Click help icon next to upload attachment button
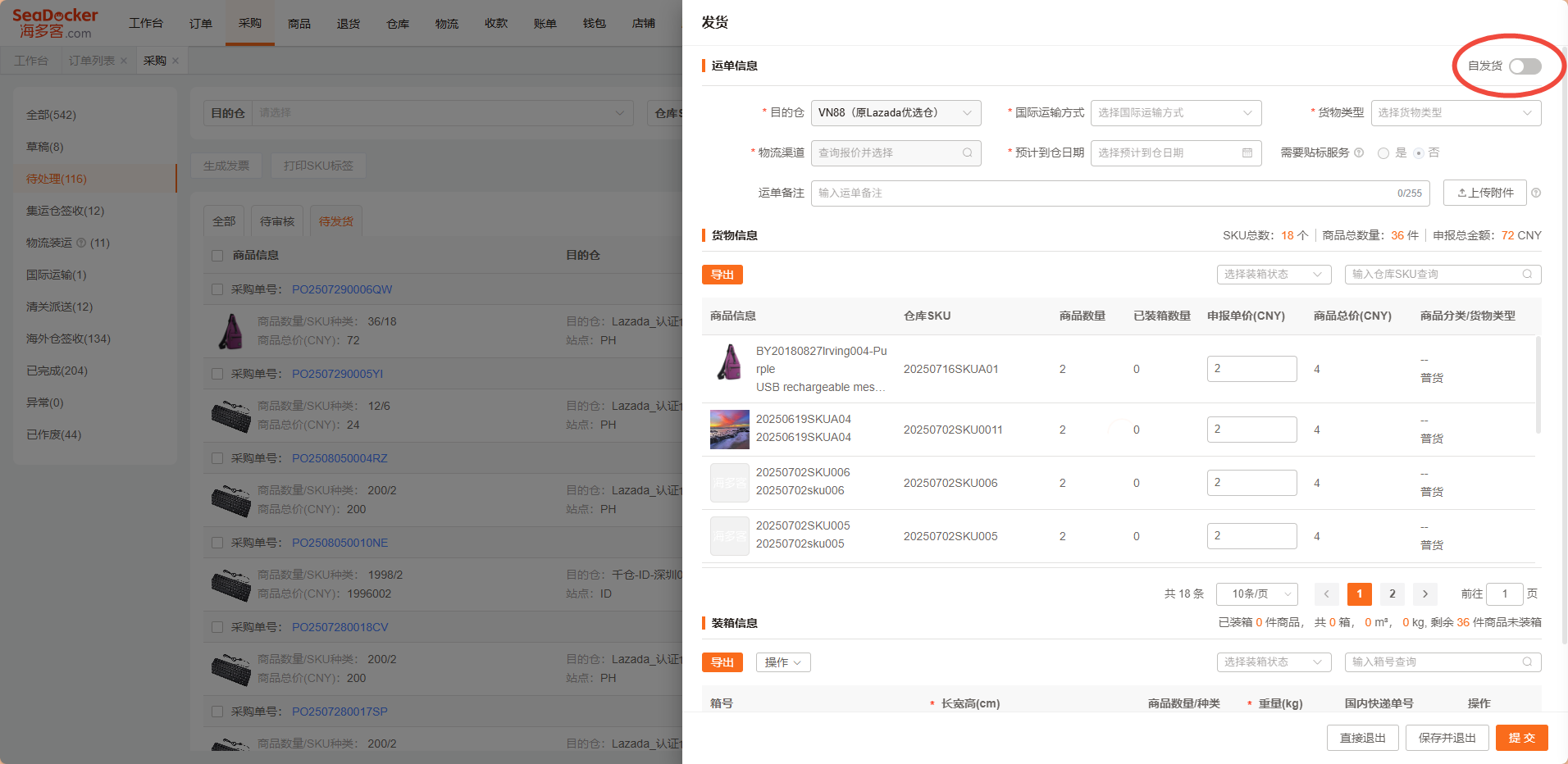This screenshot has width=1568, height=764. (x=1536, y=193)
